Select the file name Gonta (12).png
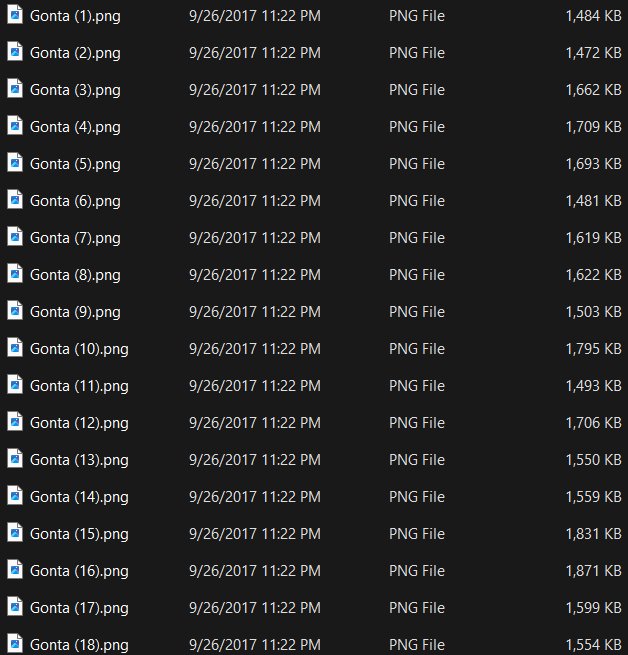Screen dimensions: 628x655 (x=79, y=423)
